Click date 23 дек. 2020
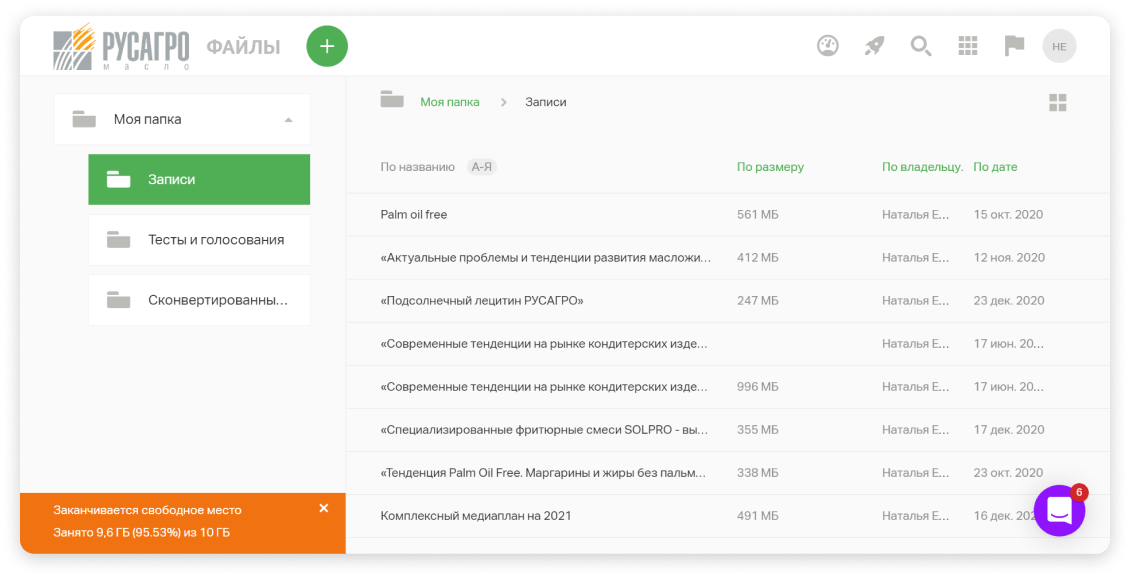Viewport: 1130px width, 578px height. click(1009, 301)
